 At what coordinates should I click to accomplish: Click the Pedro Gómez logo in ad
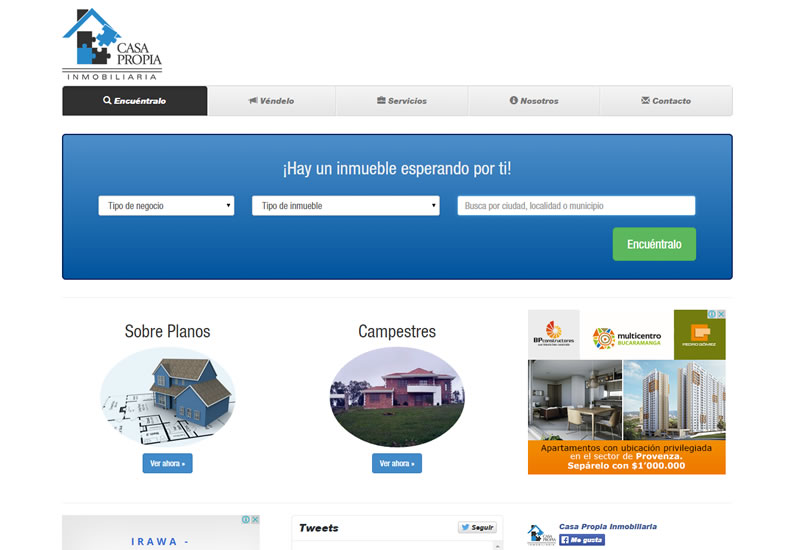click(x=699, y=335)
